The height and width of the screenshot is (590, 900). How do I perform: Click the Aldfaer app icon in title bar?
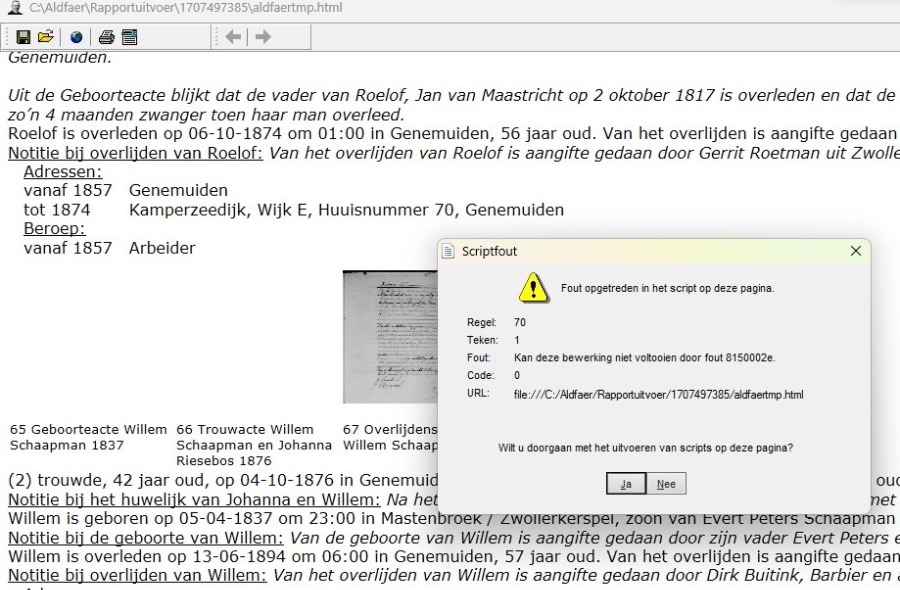(14, 8)
